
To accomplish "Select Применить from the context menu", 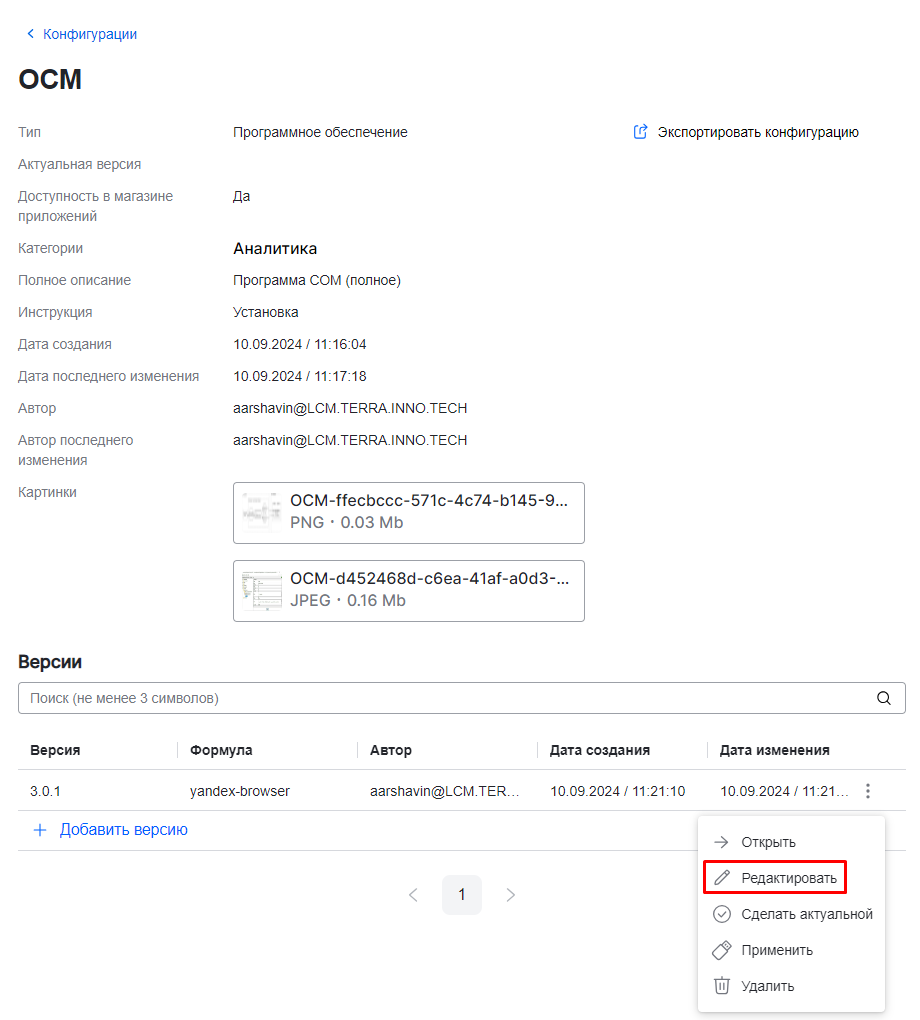I will 777,950.
